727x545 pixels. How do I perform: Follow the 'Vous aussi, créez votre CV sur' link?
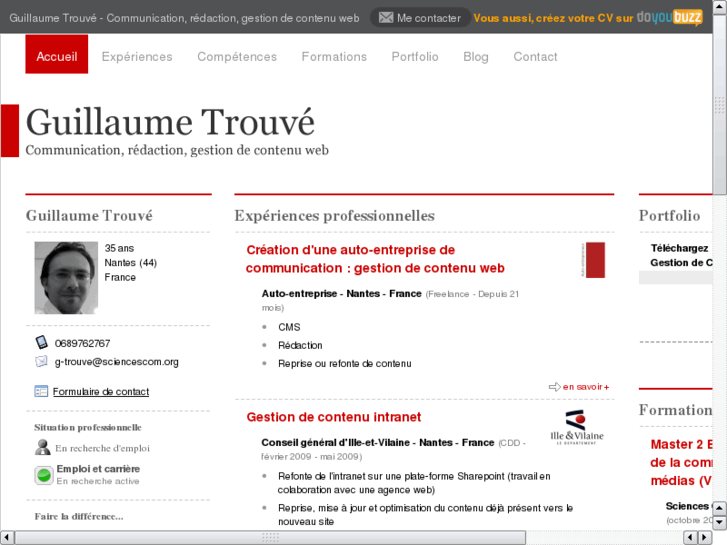(x=553, y=18)
